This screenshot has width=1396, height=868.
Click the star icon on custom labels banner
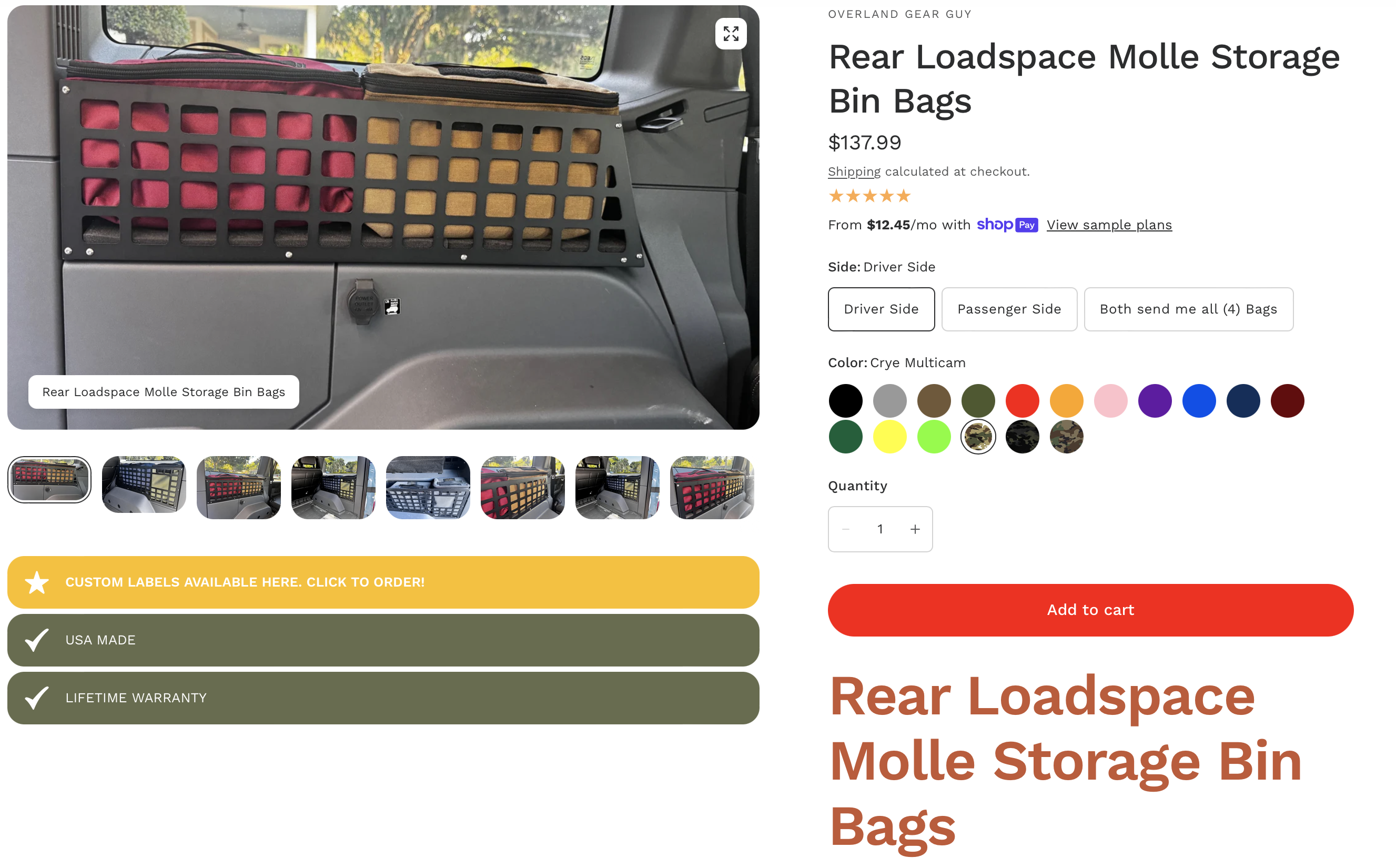pyautogui.click(x=37, y=582)
